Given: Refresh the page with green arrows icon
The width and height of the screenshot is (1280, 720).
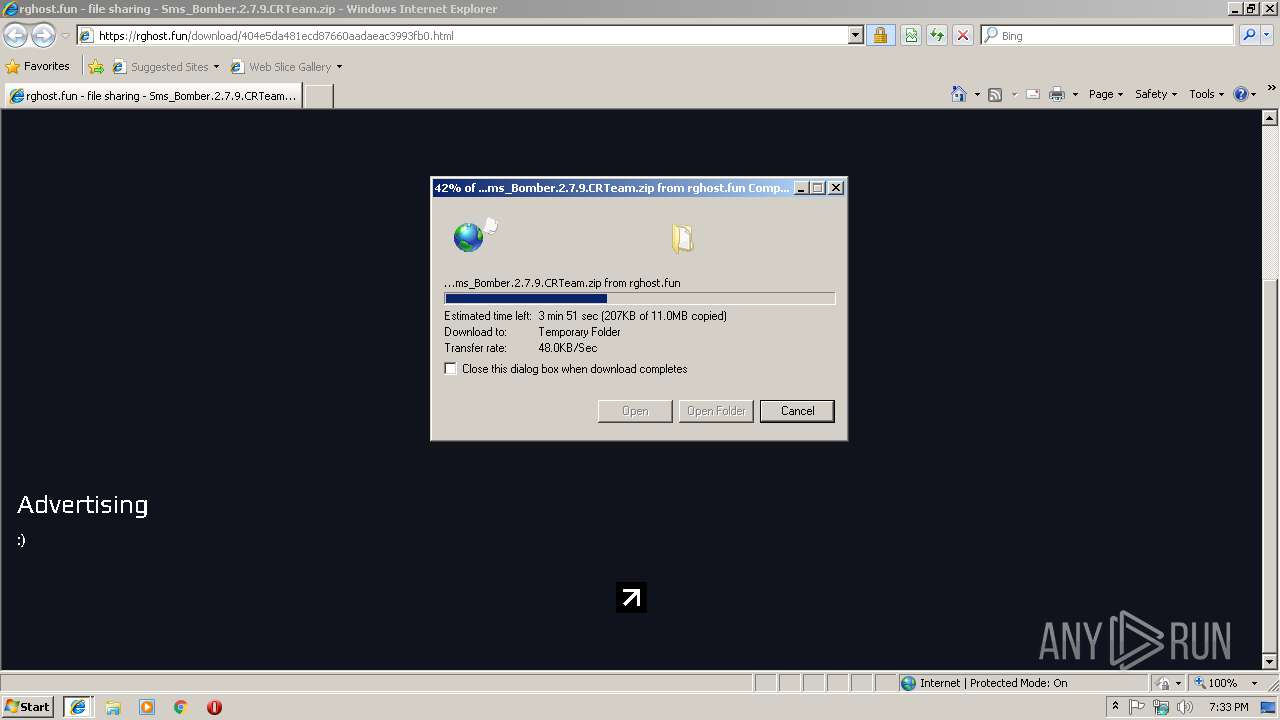Looking at the screenshot, I should [937, 35].
